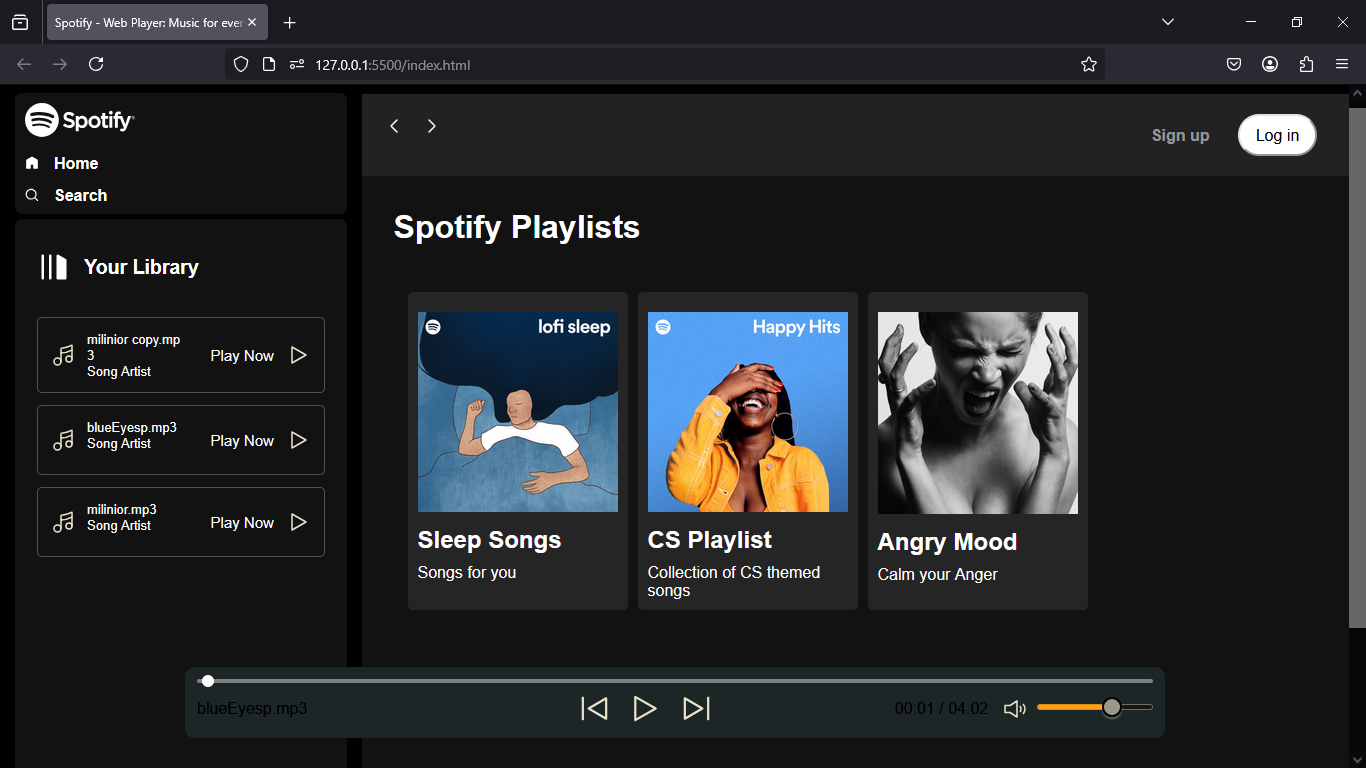This screenshot has width=1366, height=768.
Task: Skip to previous track in player bar
Action: (x=594, y=709)
